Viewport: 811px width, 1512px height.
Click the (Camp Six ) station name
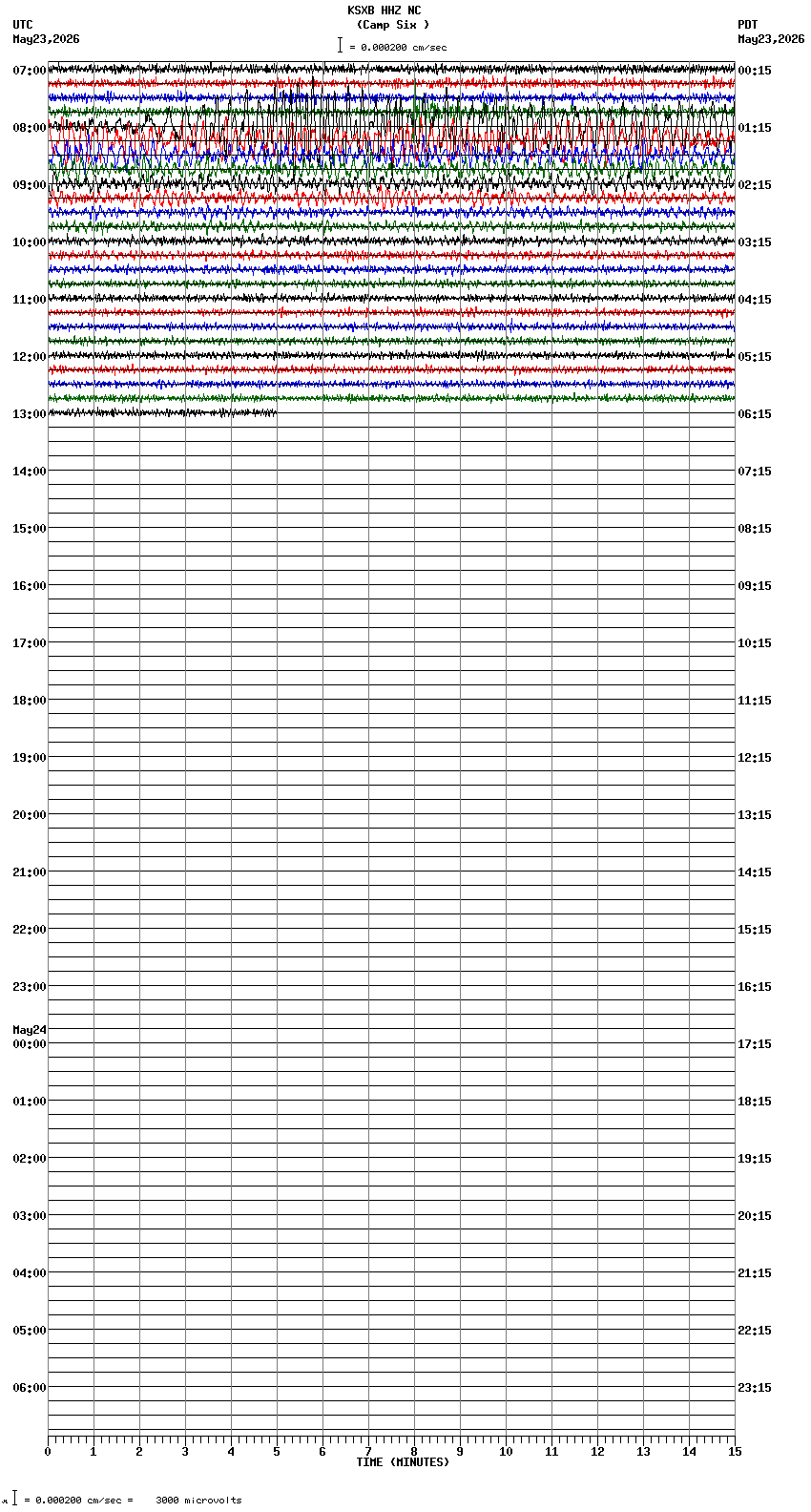point(393,25)
